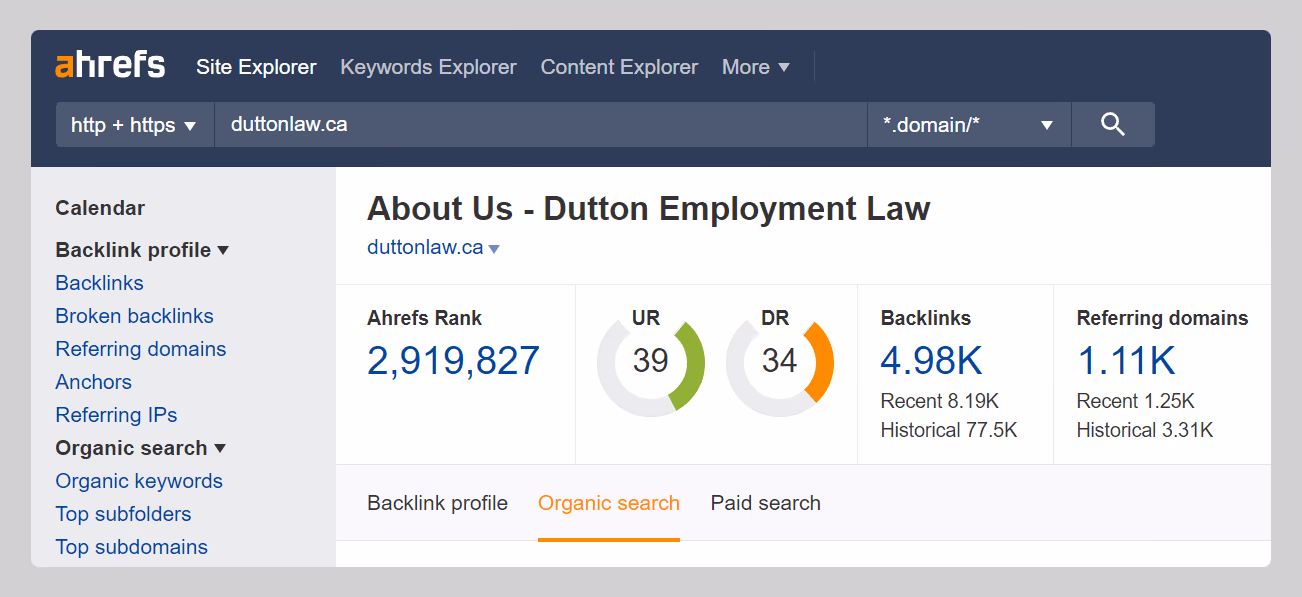The width and height of the screenshot is (1302, 597).
Task: Click the Ahrefs Rank label
Action: (x=424, y=319)
